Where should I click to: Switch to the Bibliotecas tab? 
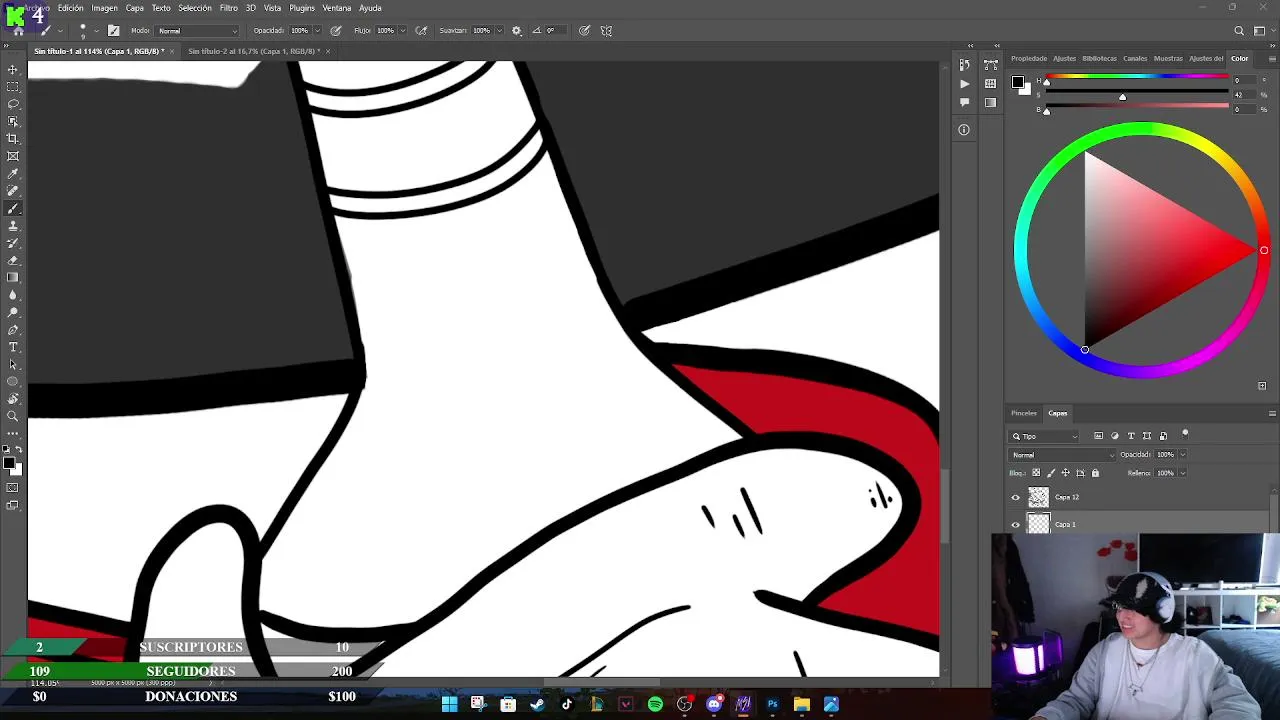point(1099,58)
